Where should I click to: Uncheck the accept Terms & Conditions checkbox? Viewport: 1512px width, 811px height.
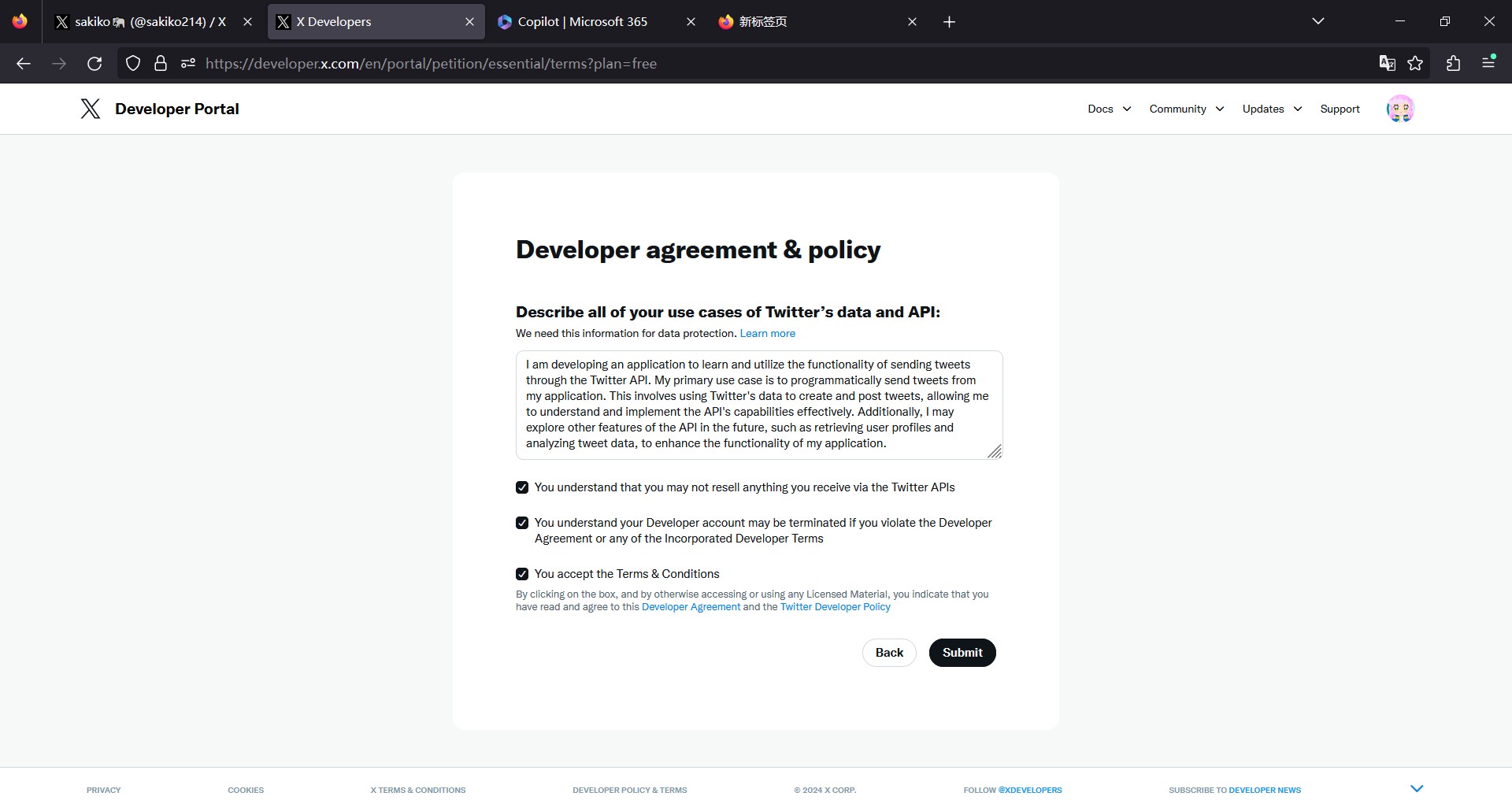522,575
